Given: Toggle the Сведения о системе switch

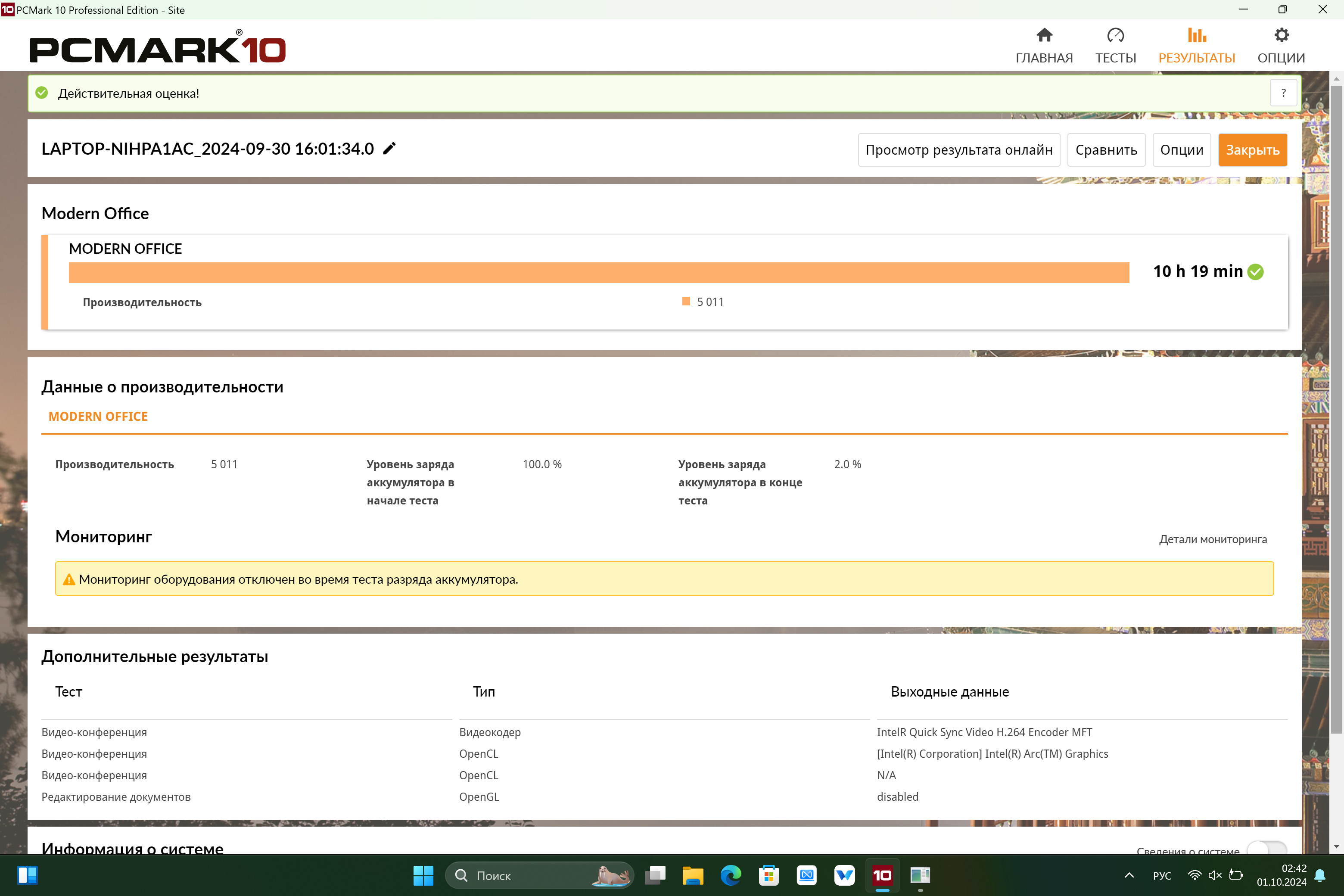Looking at the screenshot, I should pos(1266,848).
